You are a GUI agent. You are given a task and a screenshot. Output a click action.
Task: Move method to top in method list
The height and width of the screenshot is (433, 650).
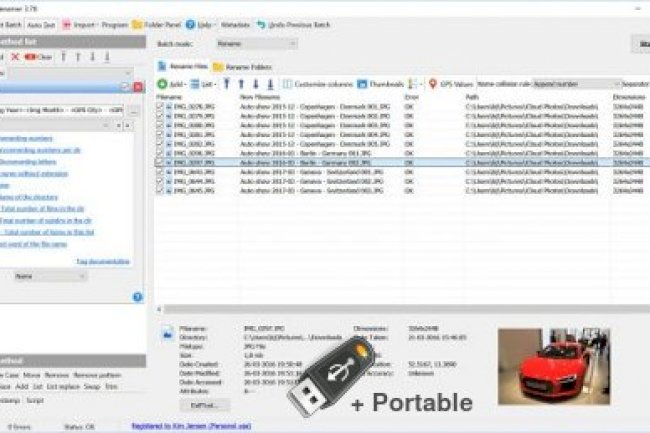63,57
